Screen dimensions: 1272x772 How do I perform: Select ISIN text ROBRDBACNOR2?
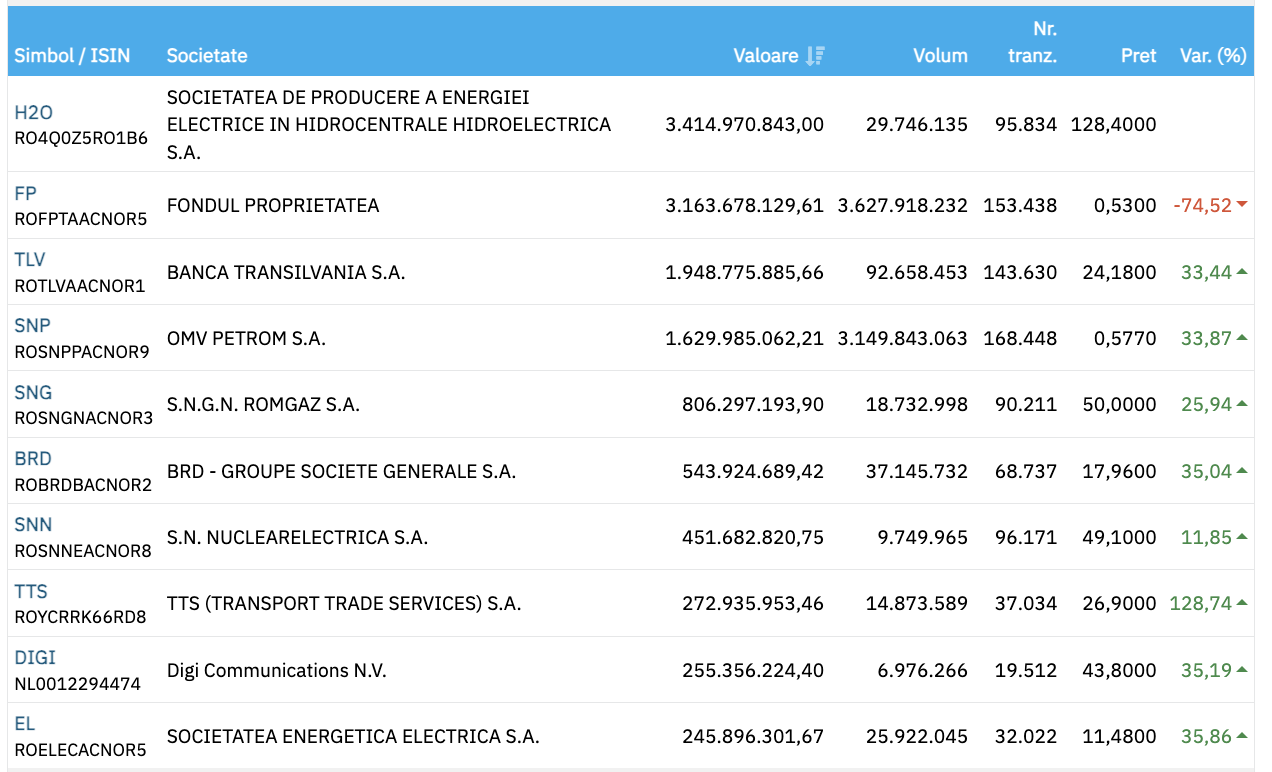(83, 485)
